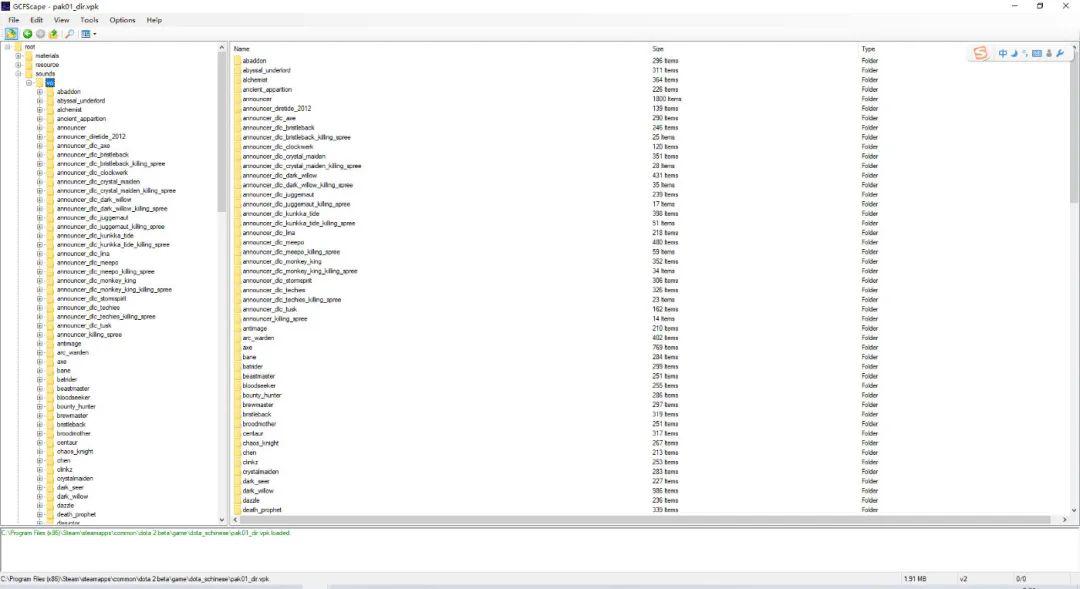Expand the abaddon node in the tree
Viewport: 1080px width, 589px height.
click(40, 92)
